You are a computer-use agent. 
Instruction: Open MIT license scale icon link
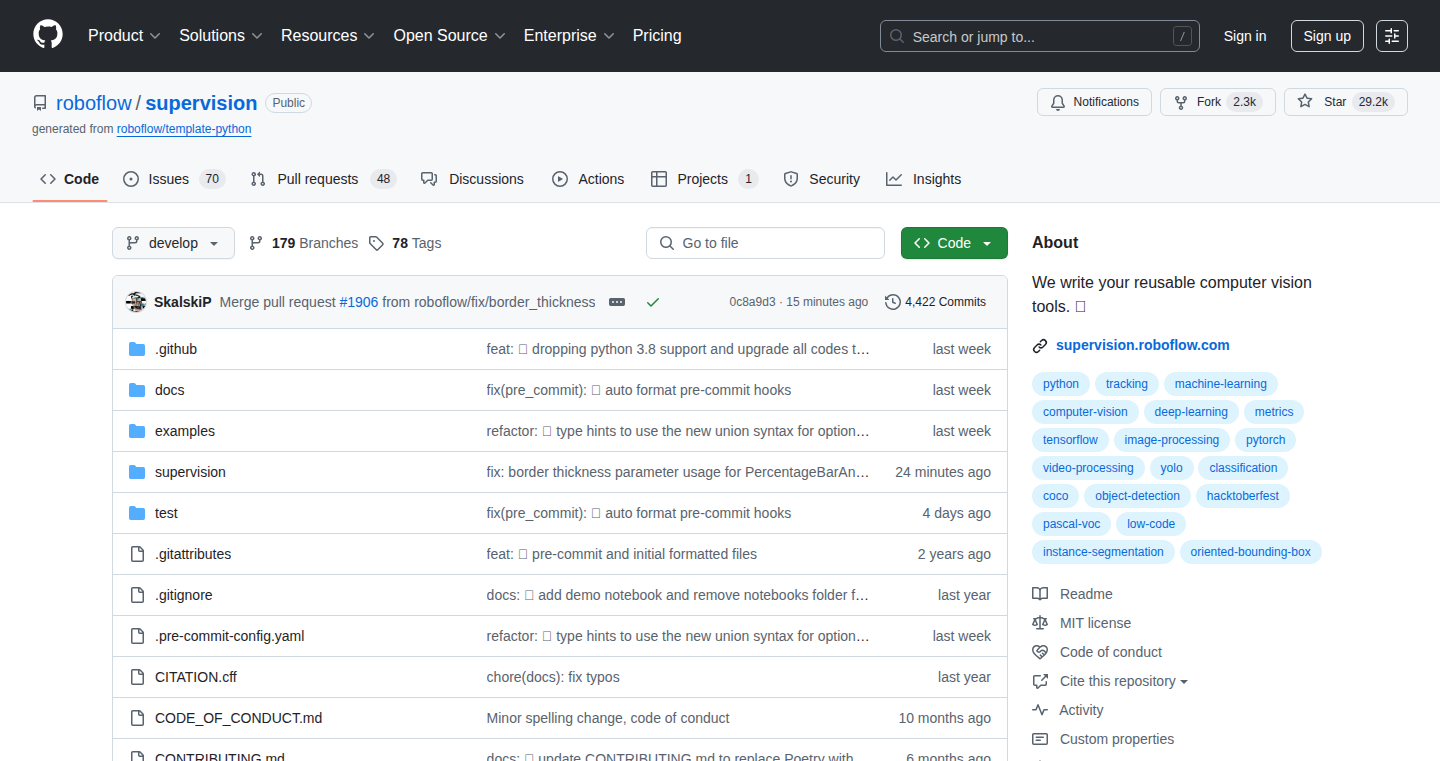coord(1040,623)
